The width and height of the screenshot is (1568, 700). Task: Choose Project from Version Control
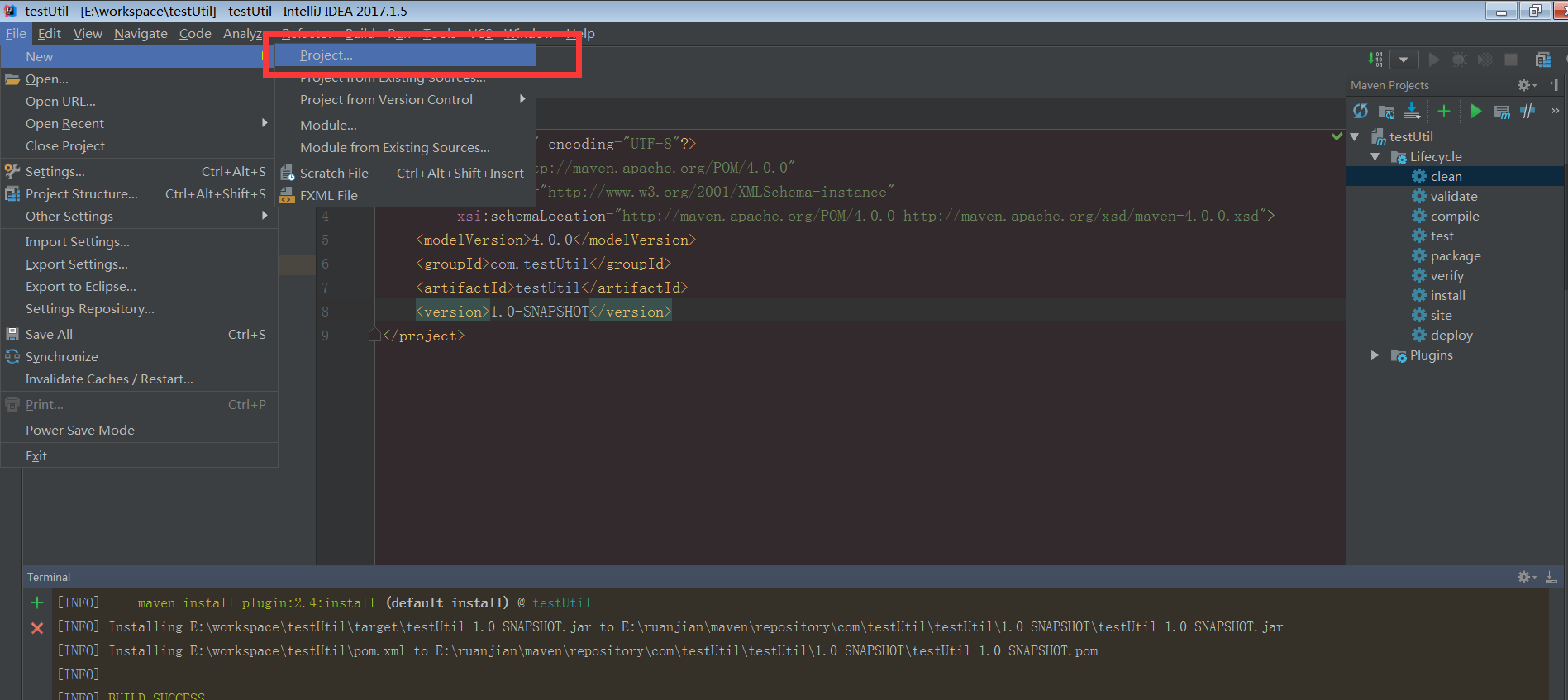coord(405,99)
